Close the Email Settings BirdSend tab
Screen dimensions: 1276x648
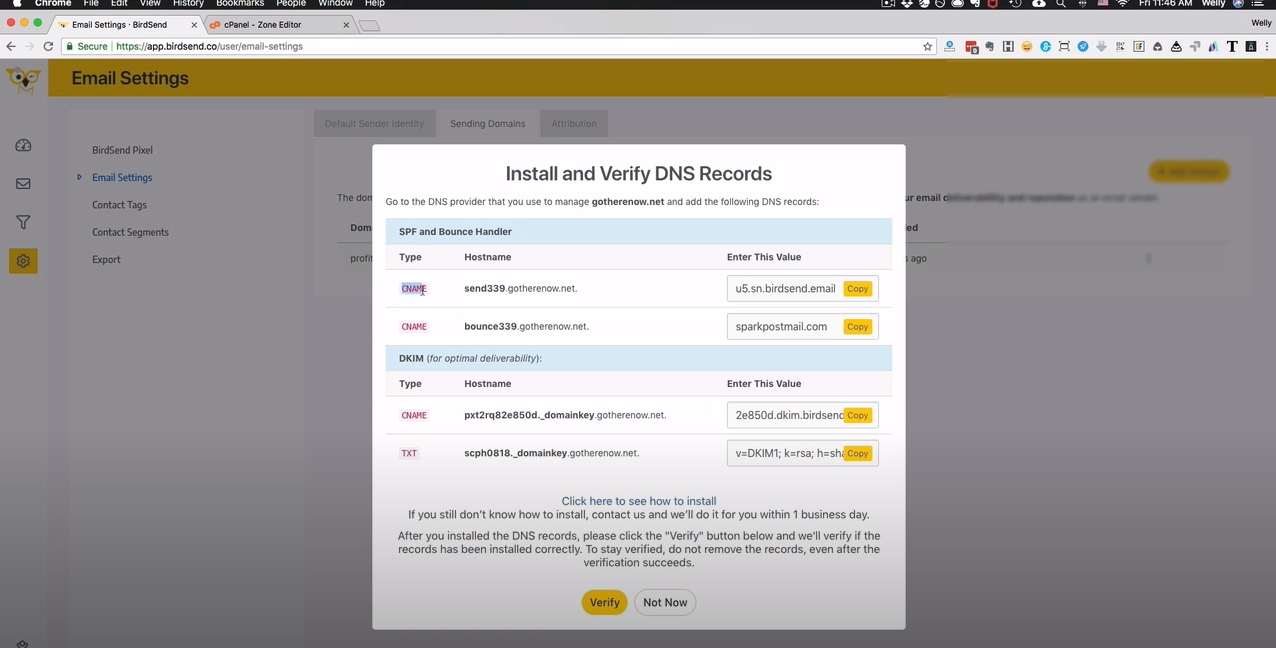[x=194, y=25]
